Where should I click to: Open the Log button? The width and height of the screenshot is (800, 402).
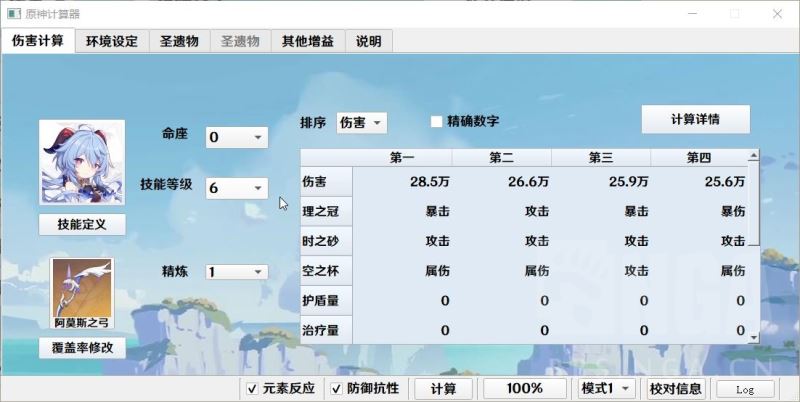point(745,389)
